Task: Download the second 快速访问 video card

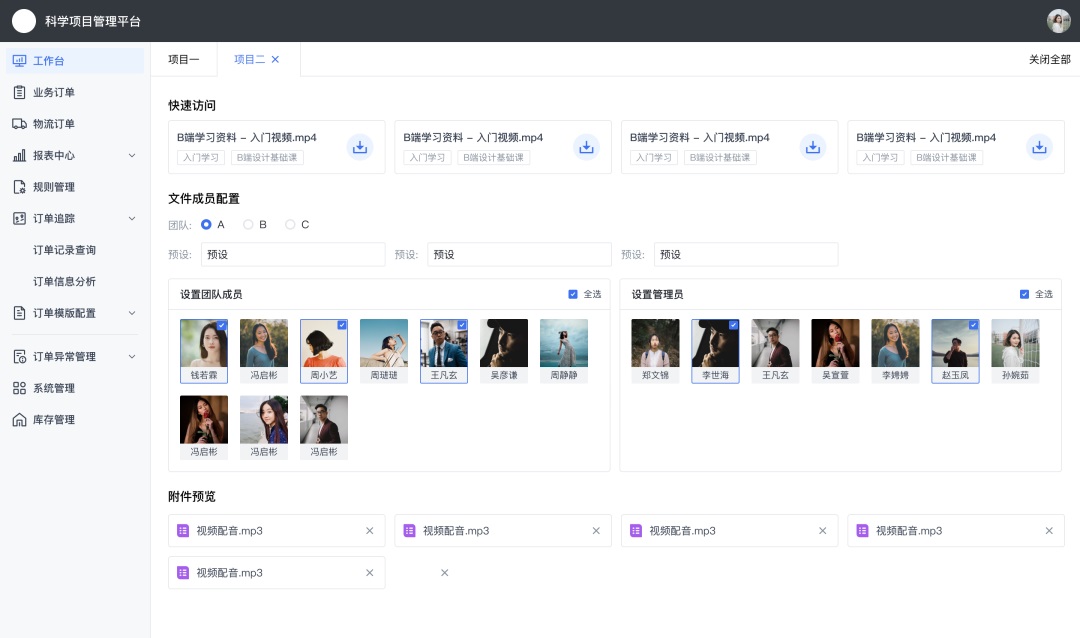Action: tap(586, 147)
